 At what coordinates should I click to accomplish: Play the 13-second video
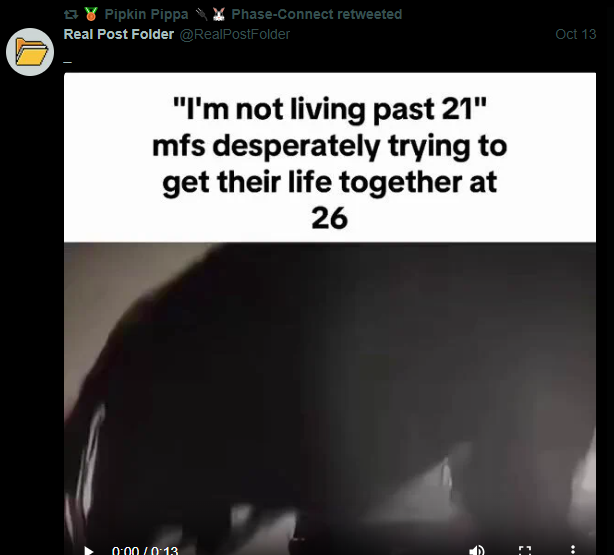[x=89, y=551]
